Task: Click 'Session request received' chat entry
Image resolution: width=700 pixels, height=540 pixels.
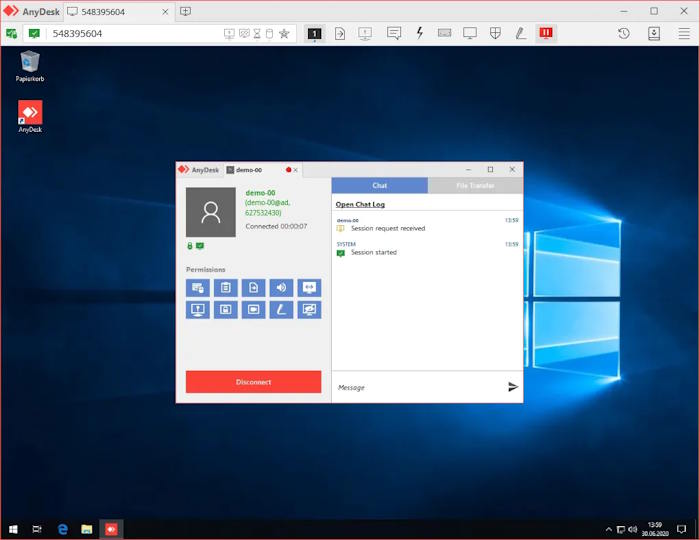Action: [388, 228]
